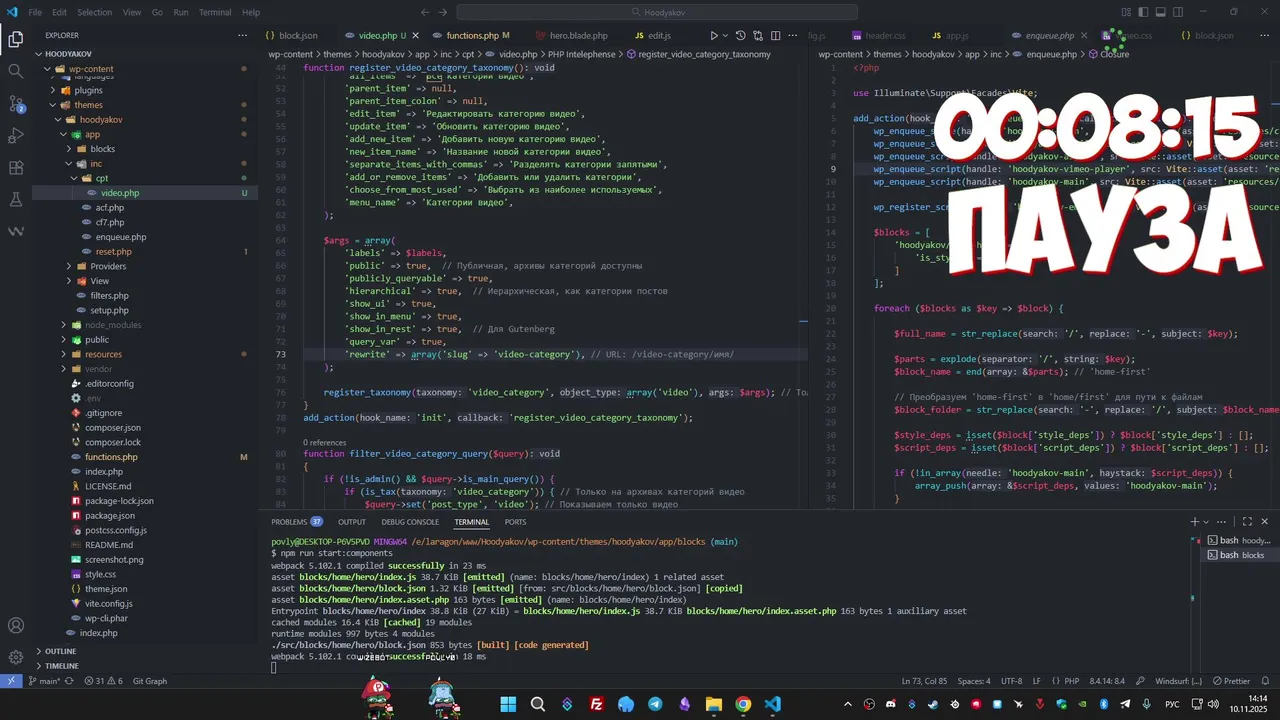Screen dimensions: 1280x720
Task: Open the Run and Debug view icon
Action: click(16, 136)
